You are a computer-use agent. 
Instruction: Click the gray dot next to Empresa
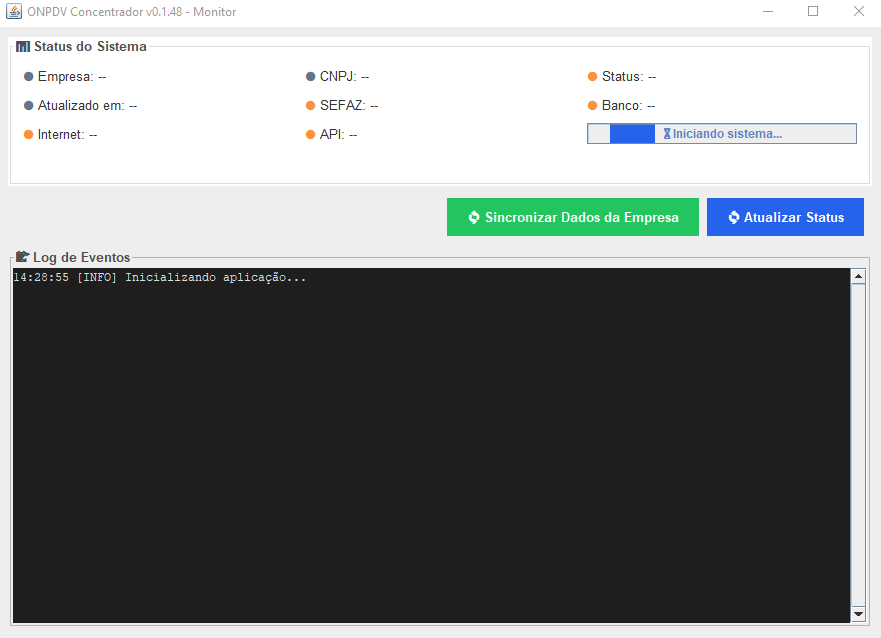click(29, 77)
